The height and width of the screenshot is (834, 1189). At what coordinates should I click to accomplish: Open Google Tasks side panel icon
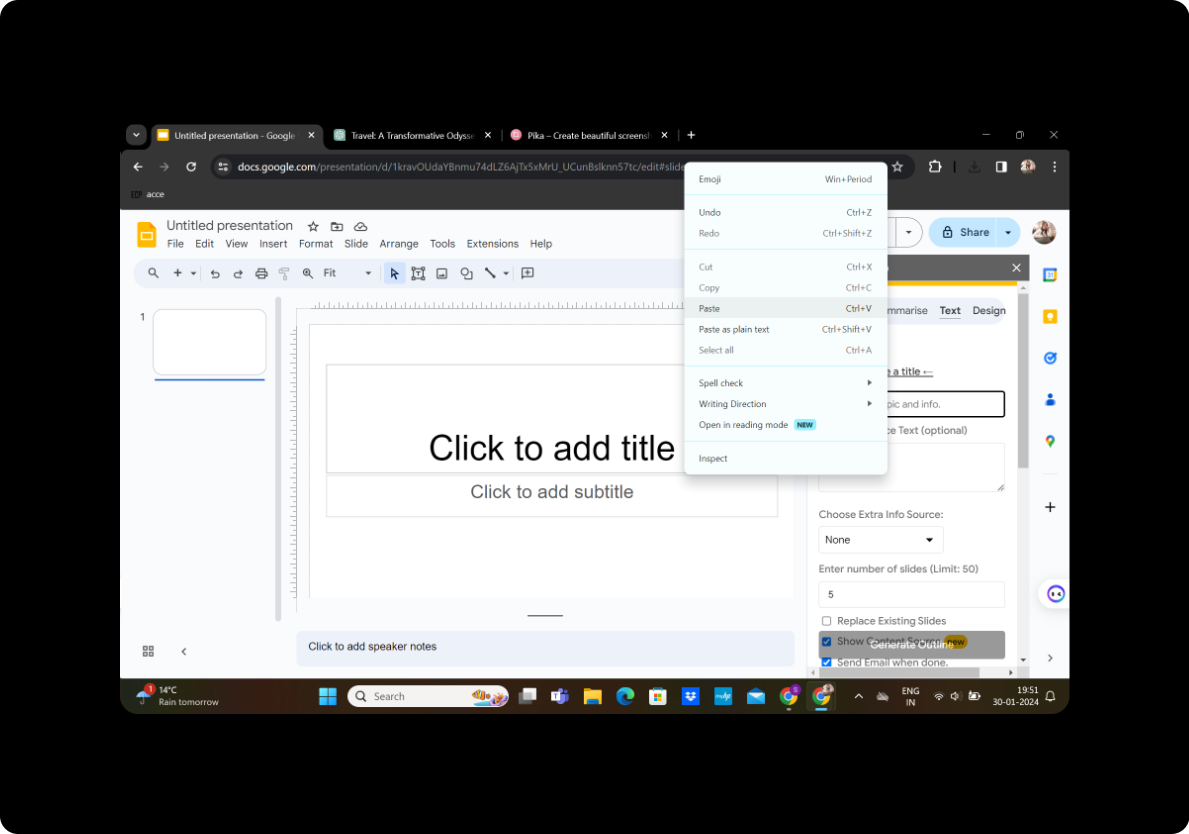point(1050,358)
